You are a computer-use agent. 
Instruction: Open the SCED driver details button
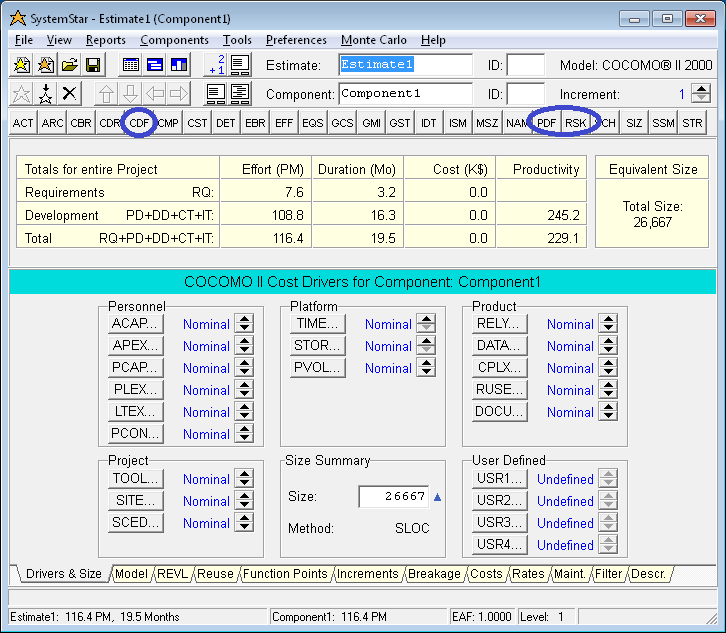[136, 523]
